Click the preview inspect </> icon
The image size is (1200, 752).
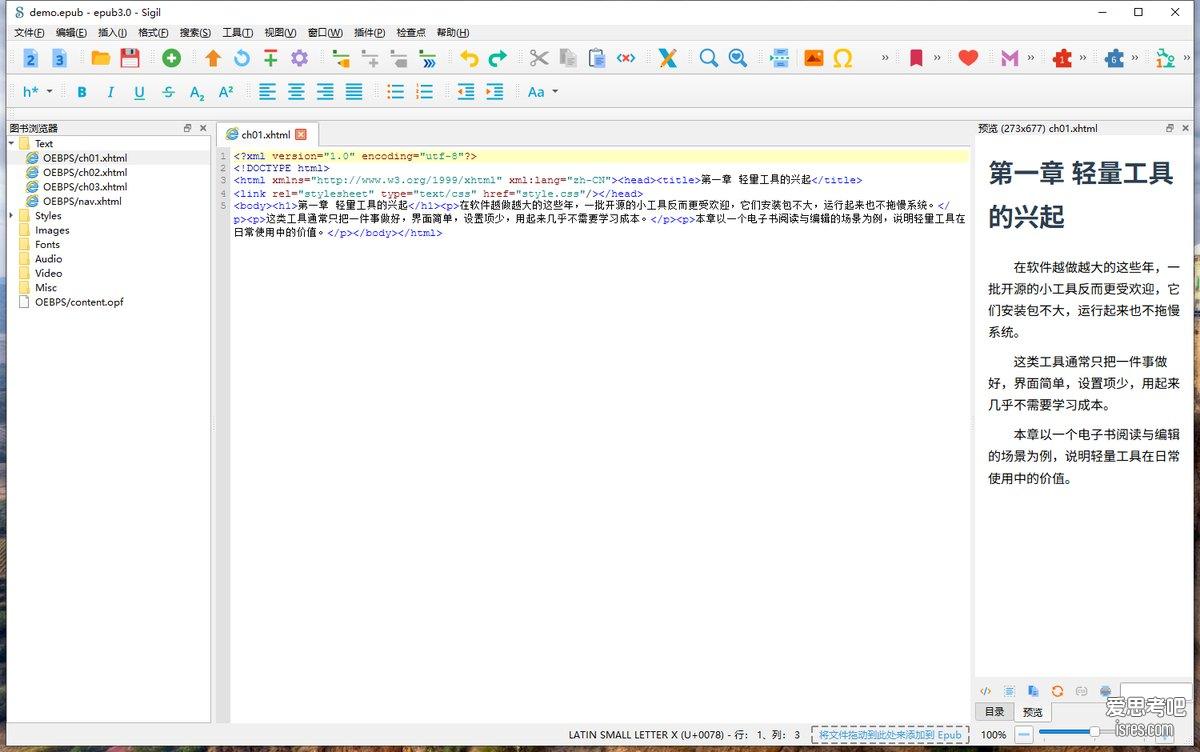tap(985, 691)
